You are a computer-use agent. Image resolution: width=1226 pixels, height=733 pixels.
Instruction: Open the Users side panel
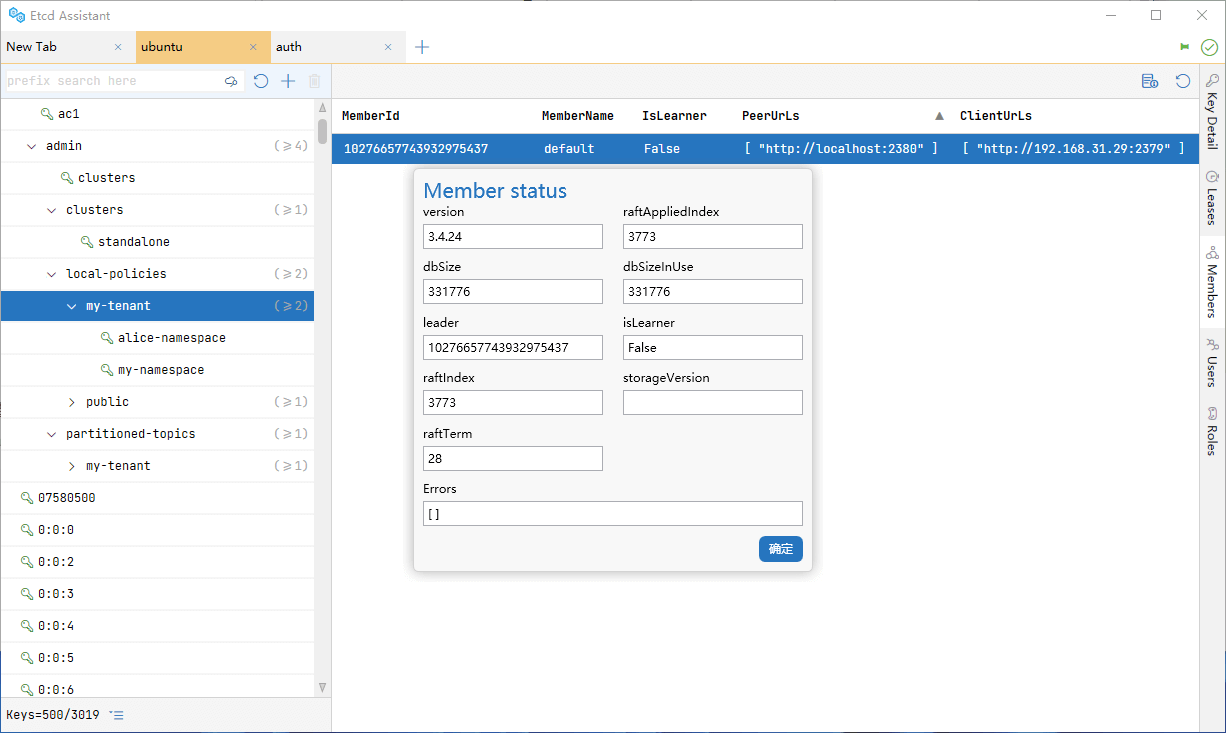tap(1212, 363)
